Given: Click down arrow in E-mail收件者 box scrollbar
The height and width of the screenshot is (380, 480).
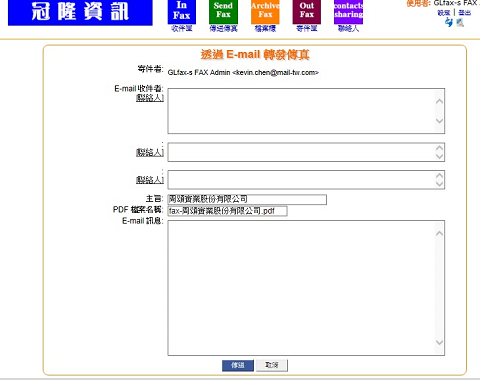Looking at the screenshot, I should (439, 121).
